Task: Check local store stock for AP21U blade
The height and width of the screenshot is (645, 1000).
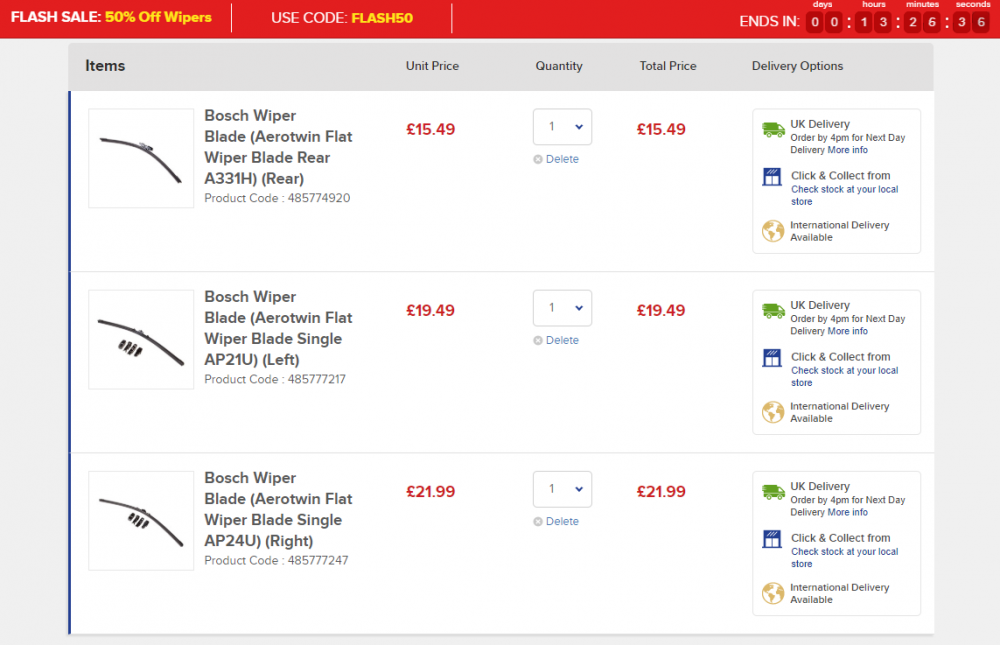Action: [x=844, y=376]
